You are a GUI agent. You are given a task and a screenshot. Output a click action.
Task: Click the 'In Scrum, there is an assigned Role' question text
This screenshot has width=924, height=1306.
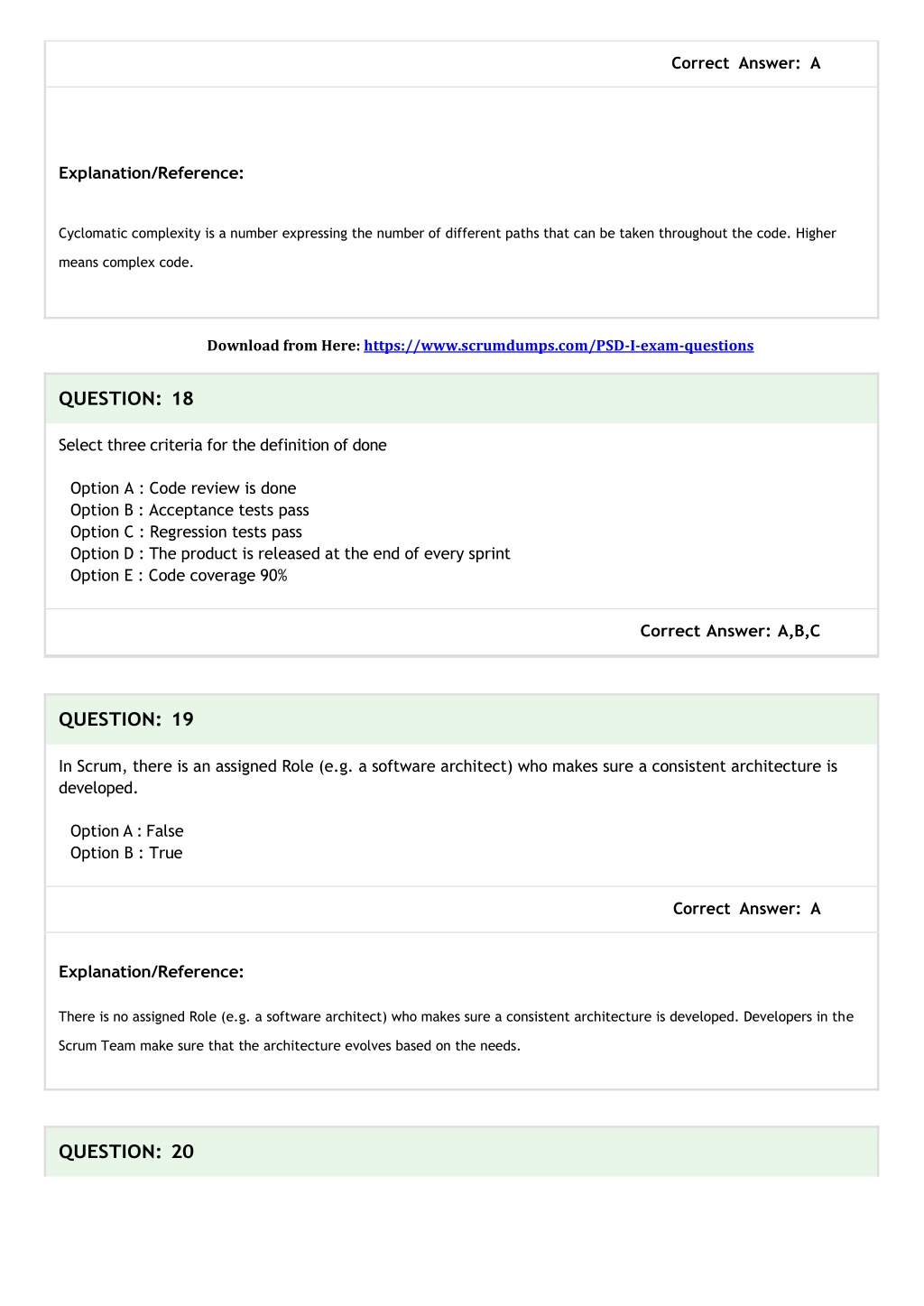click(448, 777)
